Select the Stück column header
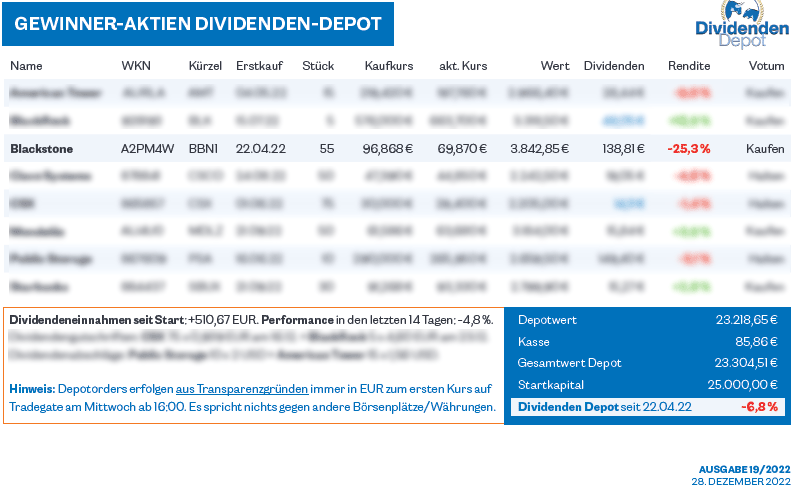This screenshot has width=793, height=487. [318, 66]
